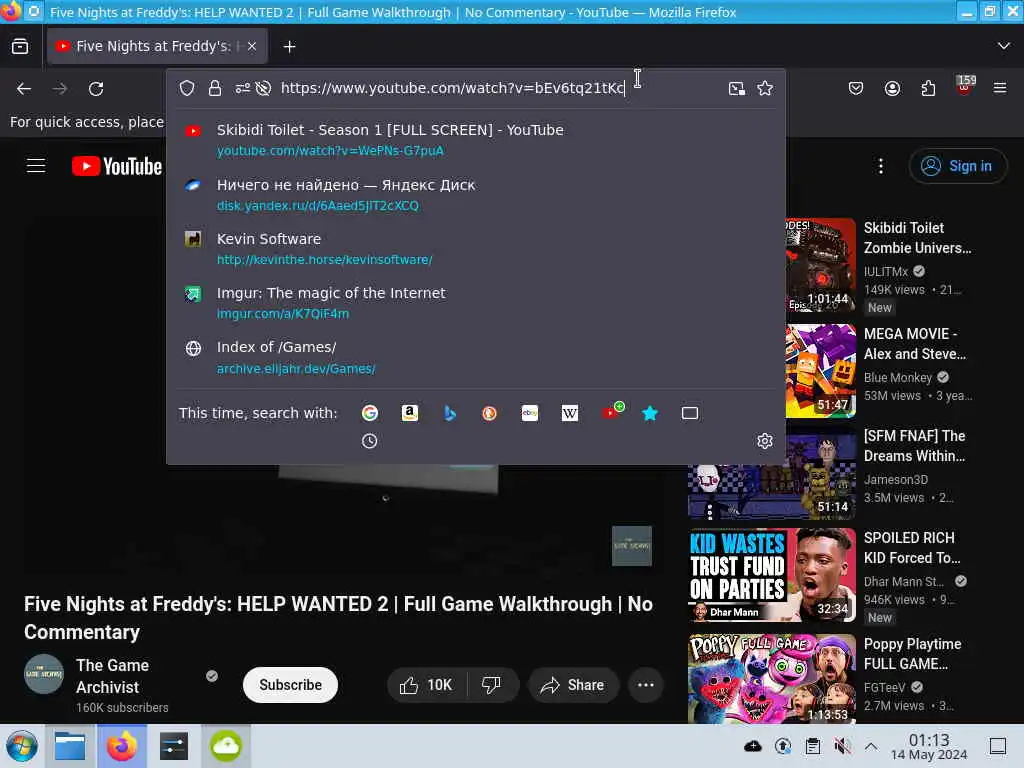Open tracking protection shield icon
Screen dimensions: 1024x768
[187, 88]
